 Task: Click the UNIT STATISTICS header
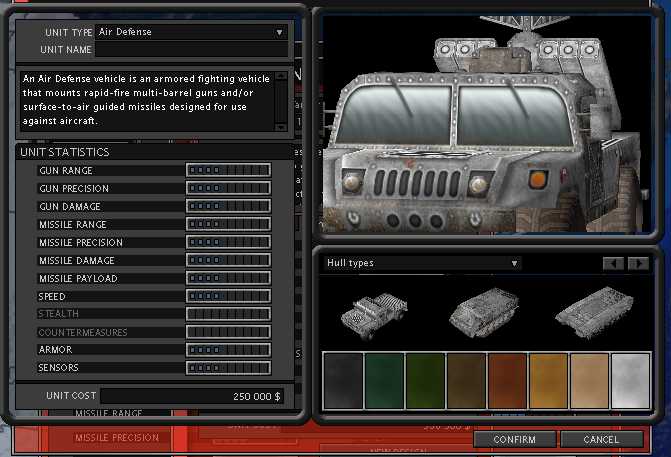65,152
